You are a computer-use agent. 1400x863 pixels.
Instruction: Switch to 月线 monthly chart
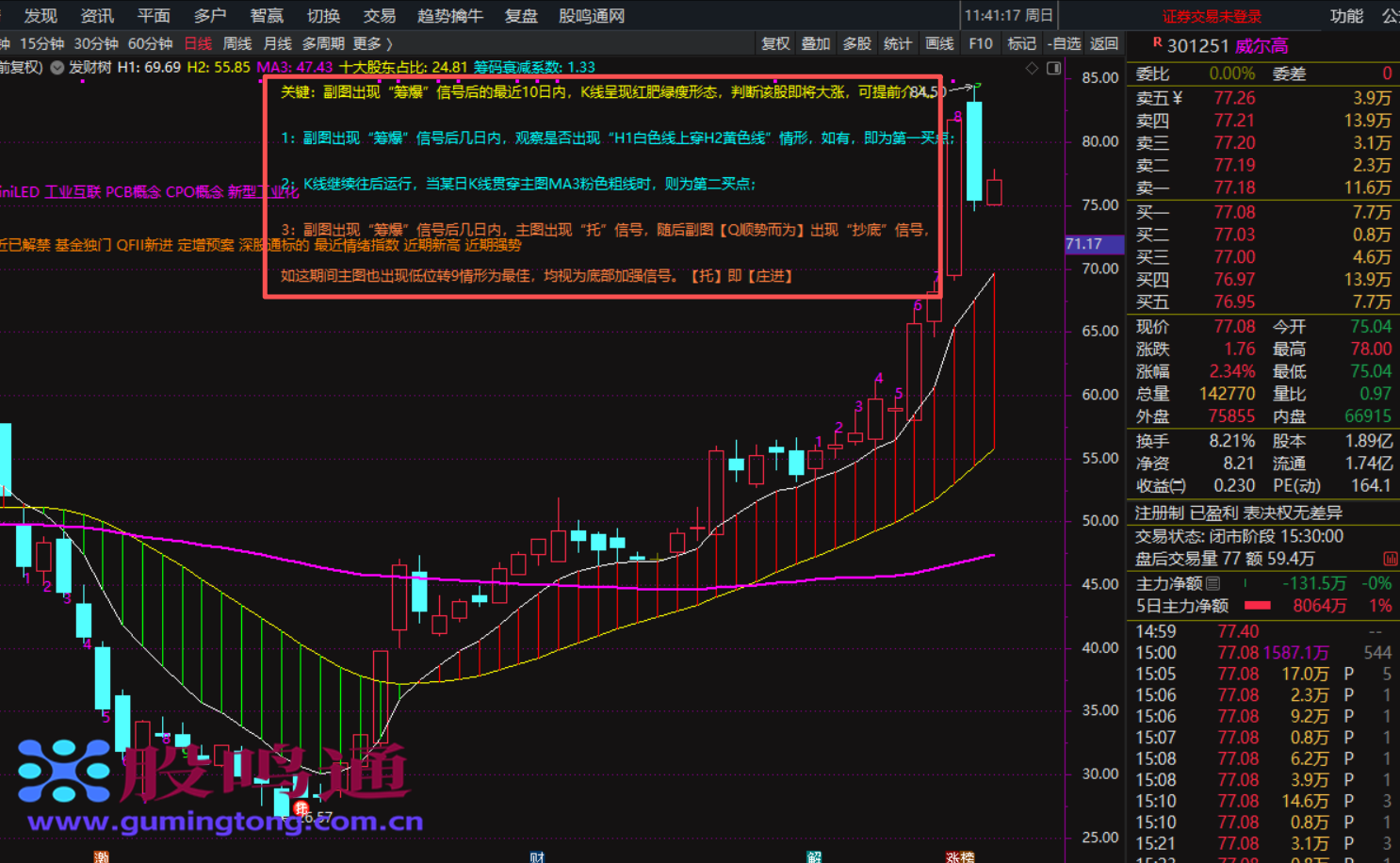coord(277,43)
